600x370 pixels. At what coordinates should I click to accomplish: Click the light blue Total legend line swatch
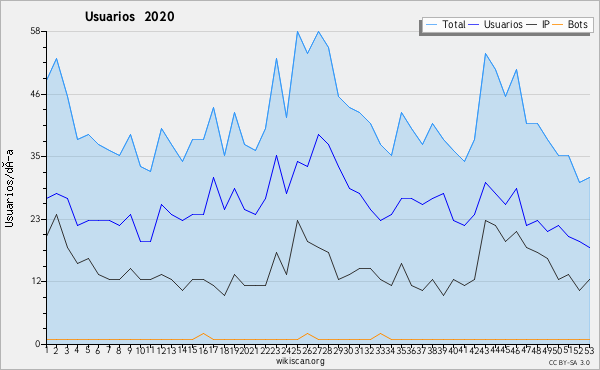431,25
